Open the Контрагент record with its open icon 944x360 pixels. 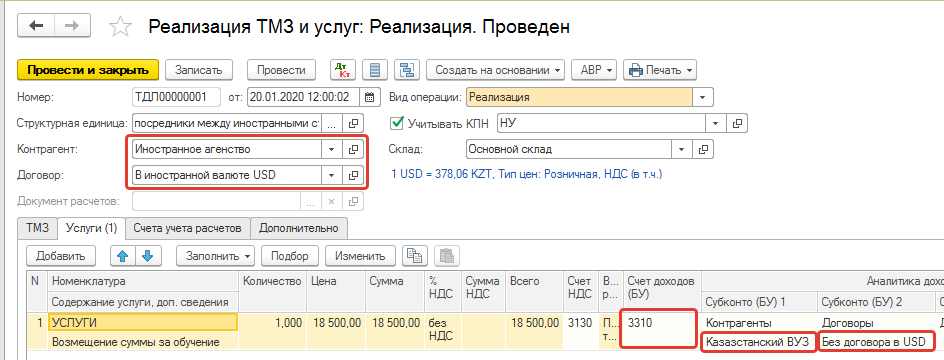point(353,149)
